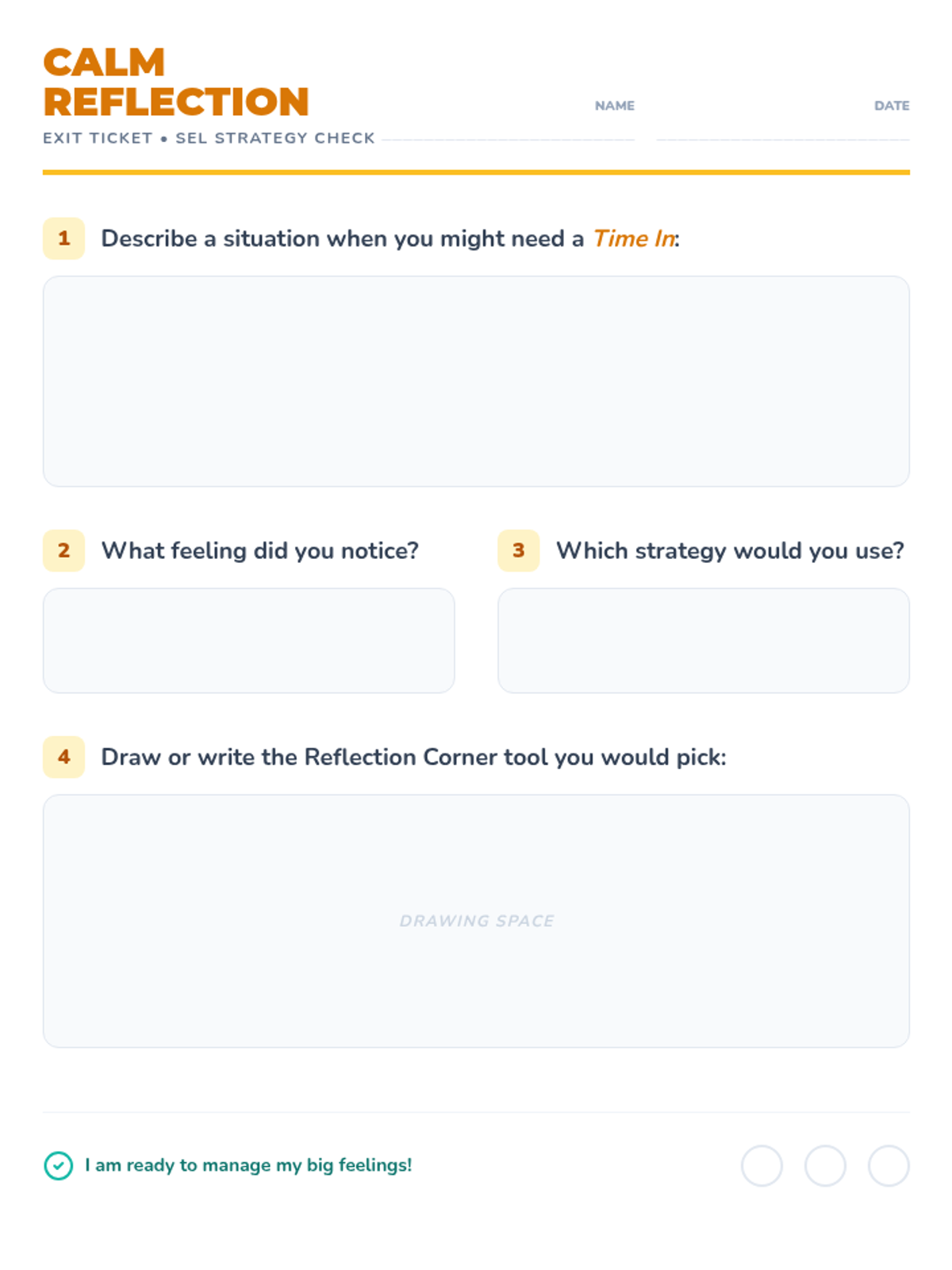The width and height of the screenshot is (952, 1270).
Task: Click the Which strategy would you use heading
Action: (730, 550)
